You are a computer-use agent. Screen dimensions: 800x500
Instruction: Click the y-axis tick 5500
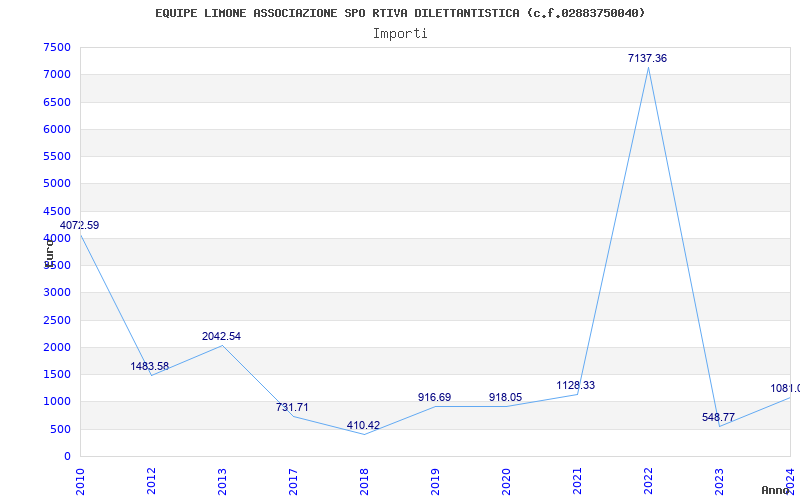pyautogui.click(x=57, y=156)
